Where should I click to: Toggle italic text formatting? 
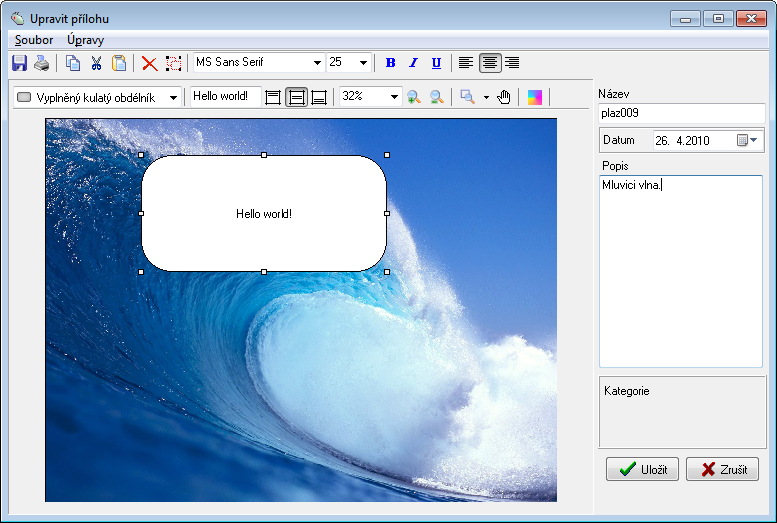click(x=413, y=63)
